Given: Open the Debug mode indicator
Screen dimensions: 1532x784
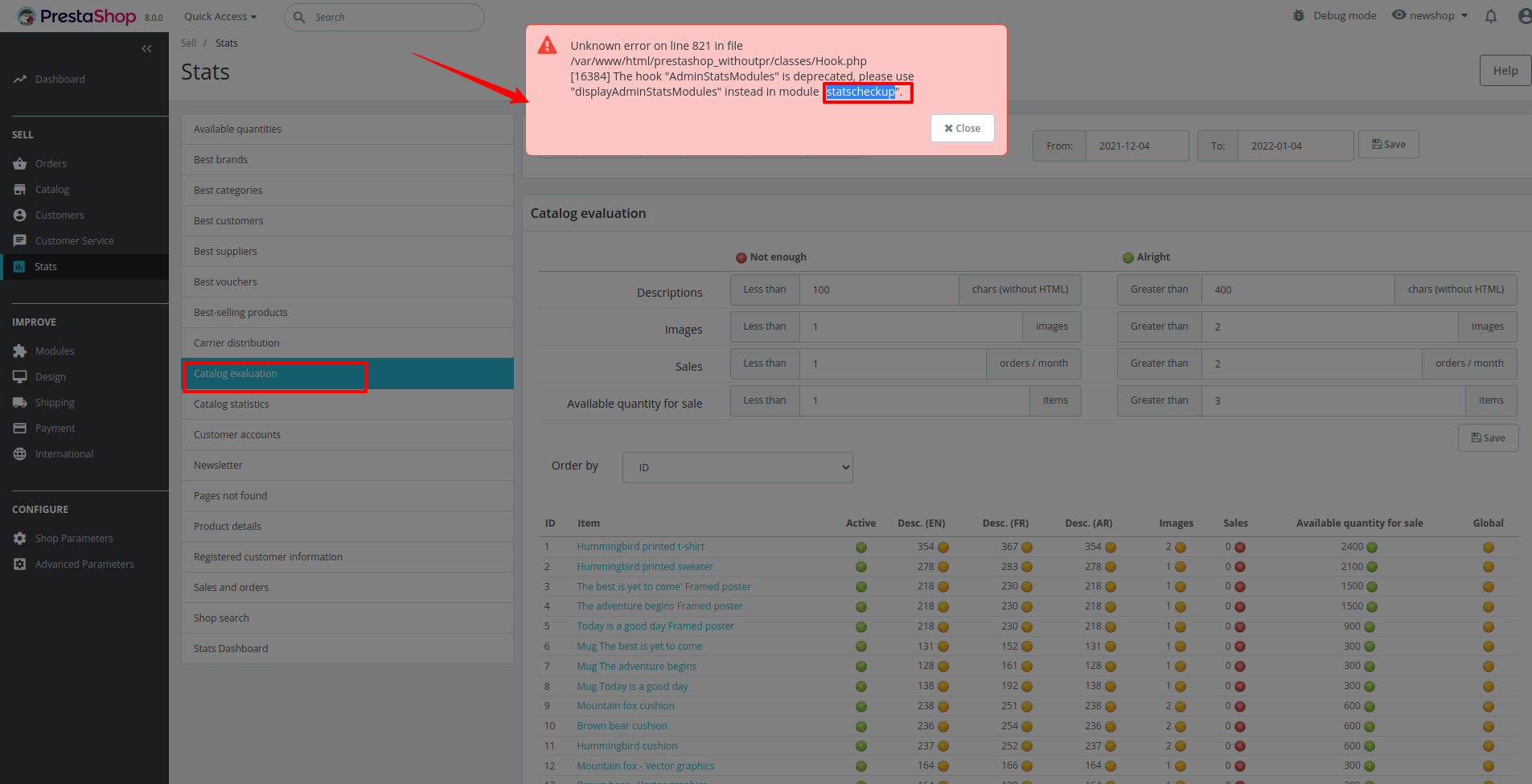Looking at the screenshot, I should (1334, 15).
